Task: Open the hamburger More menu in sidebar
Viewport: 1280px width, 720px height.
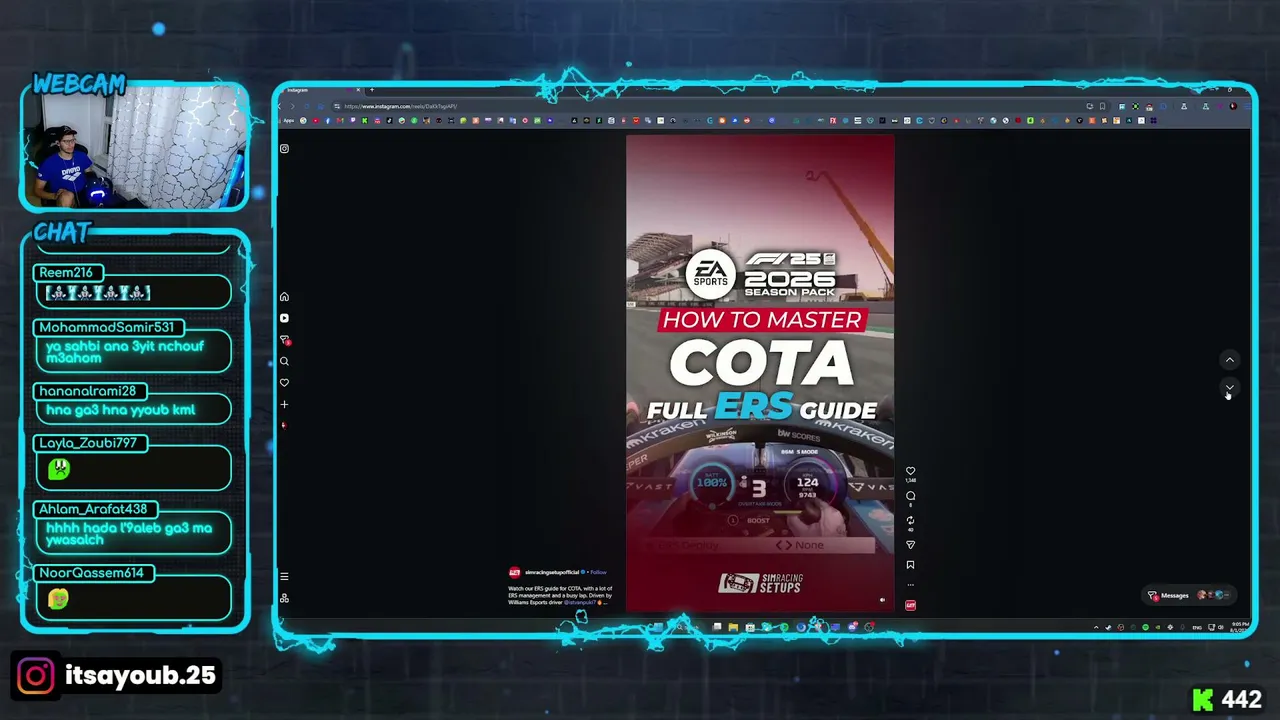Action: [284, 577]
